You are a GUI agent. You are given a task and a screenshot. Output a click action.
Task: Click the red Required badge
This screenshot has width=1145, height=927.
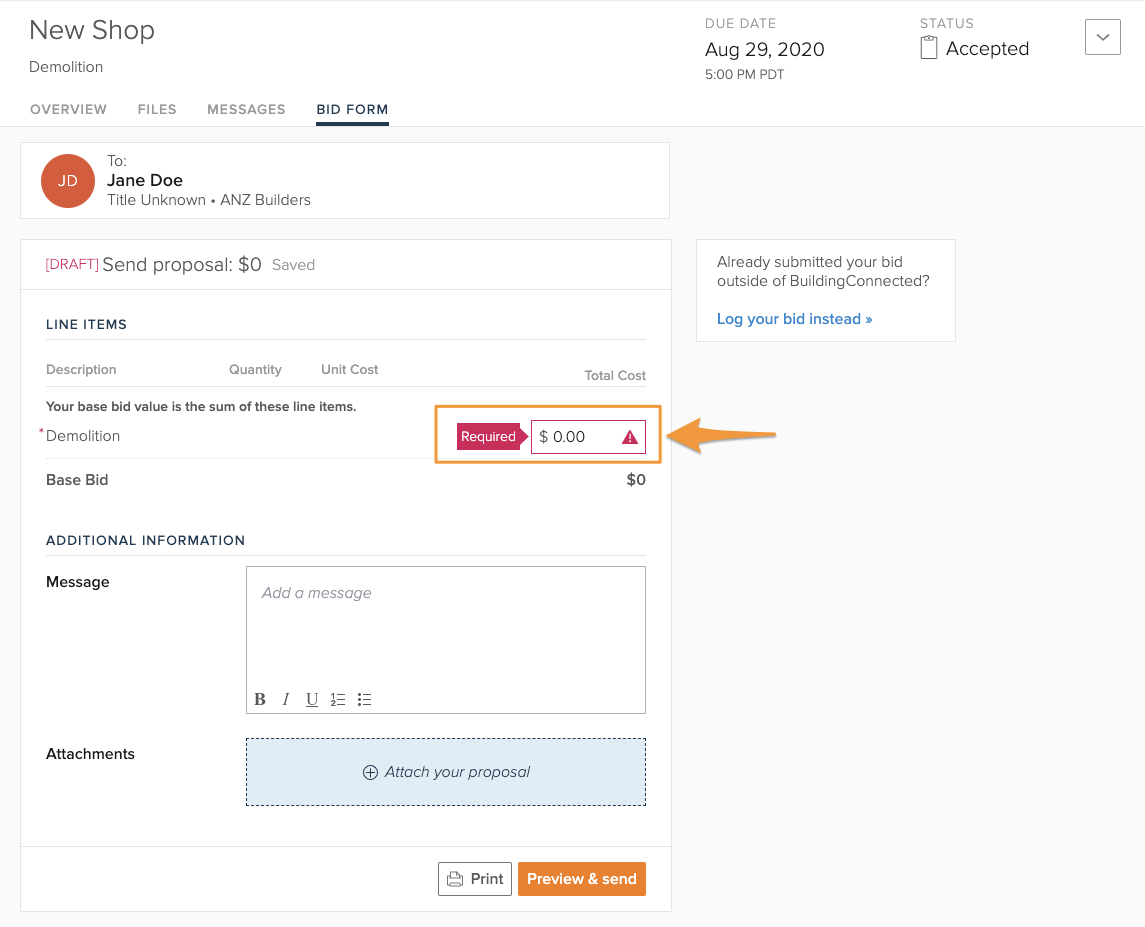pos(488,437)
